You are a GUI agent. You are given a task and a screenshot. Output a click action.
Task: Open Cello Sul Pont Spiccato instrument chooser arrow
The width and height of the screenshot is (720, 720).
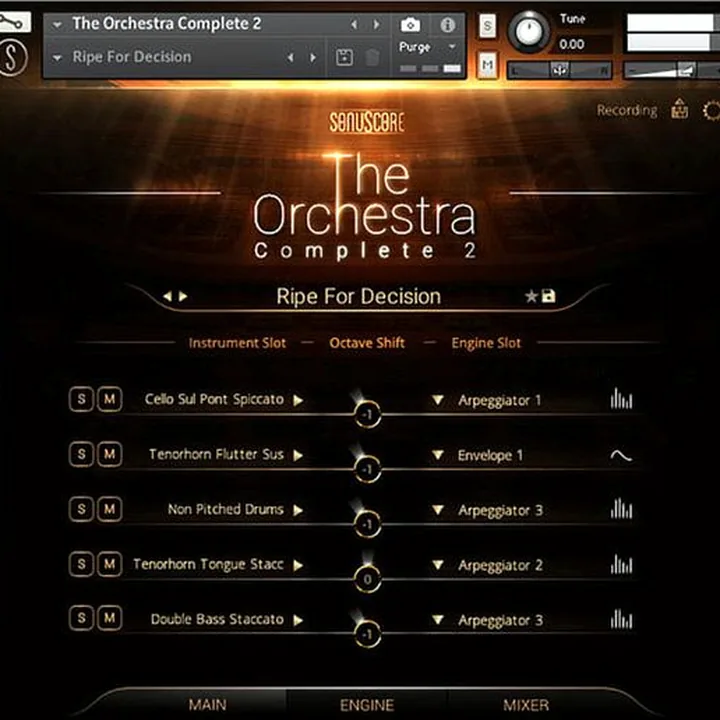[x=298, y=400]
